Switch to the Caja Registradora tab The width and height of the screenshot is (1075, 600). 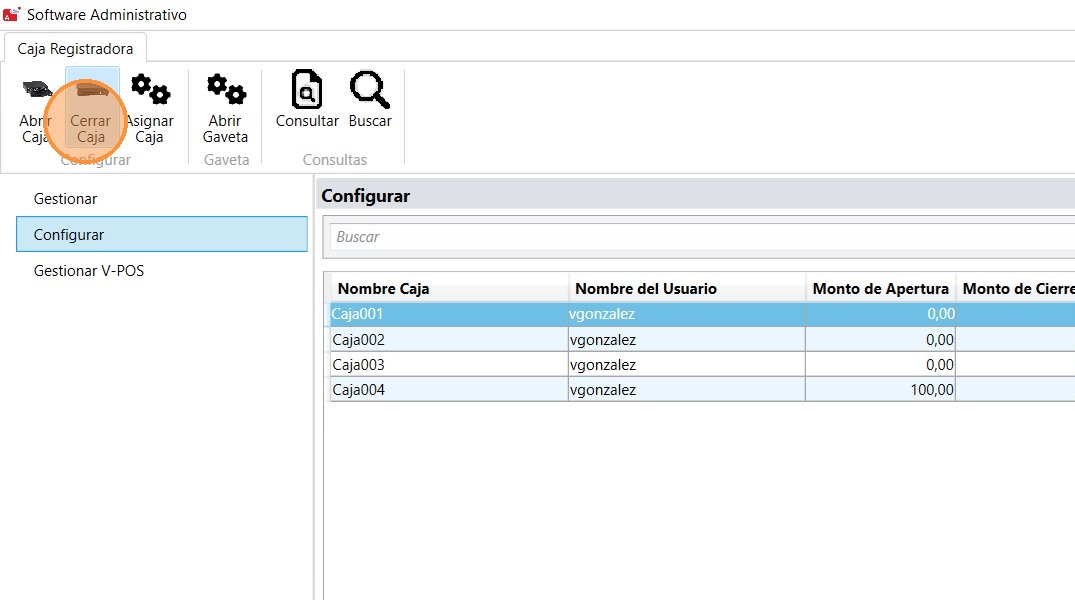[75, 49]
